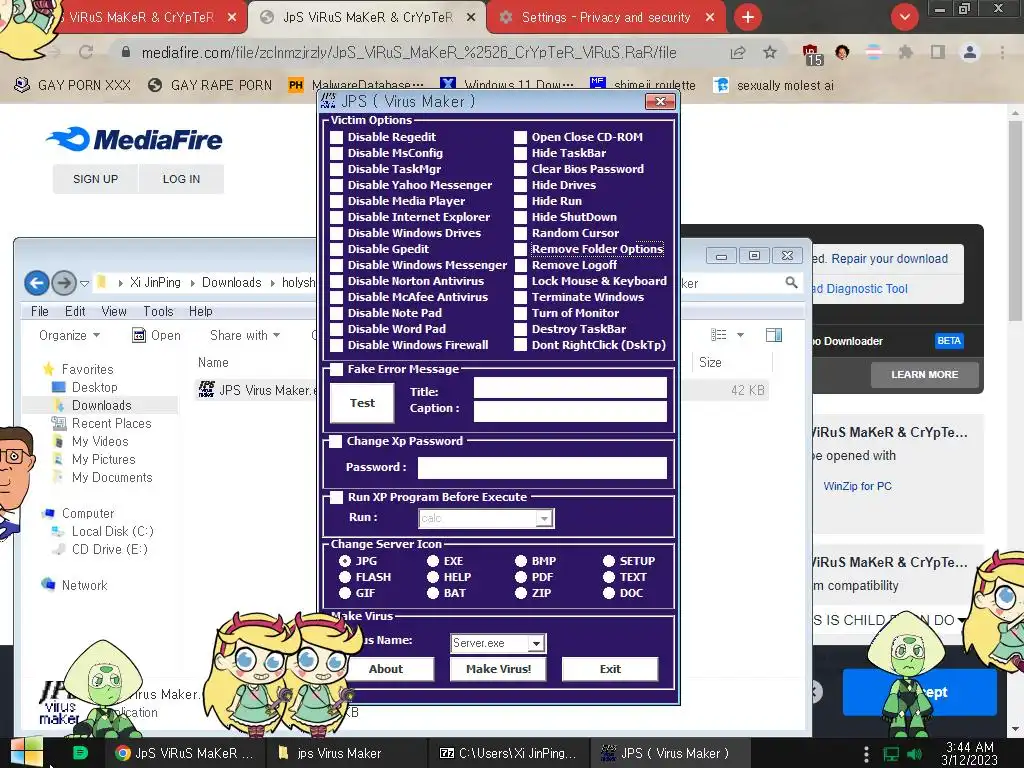Open Explorer File menu

tap(40, 312)
